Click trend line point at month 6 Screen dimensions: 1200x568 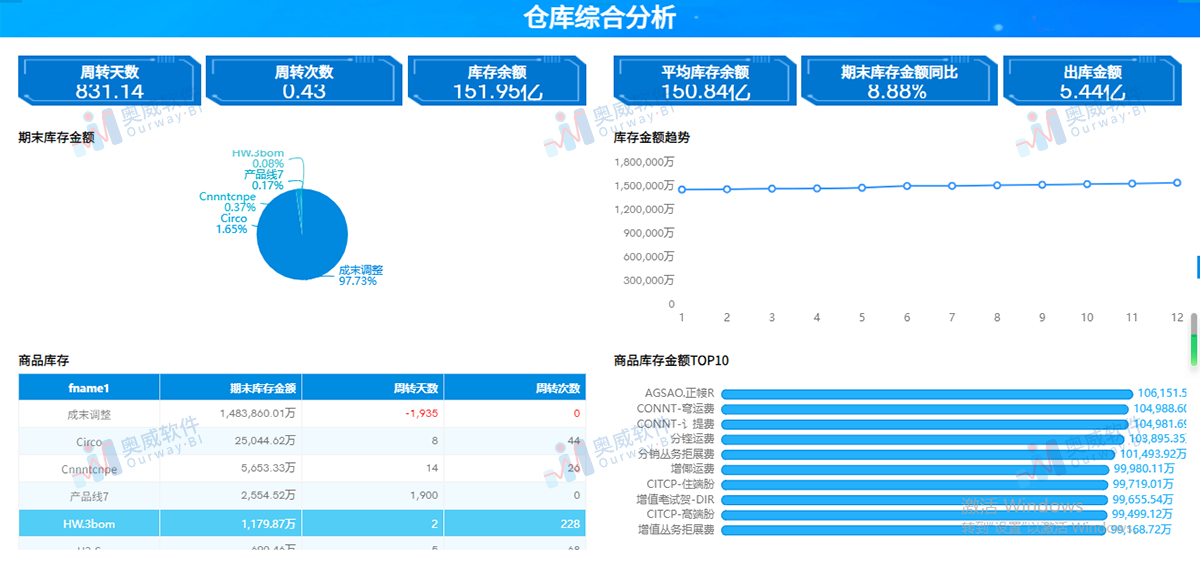click(x=907, y=186)
